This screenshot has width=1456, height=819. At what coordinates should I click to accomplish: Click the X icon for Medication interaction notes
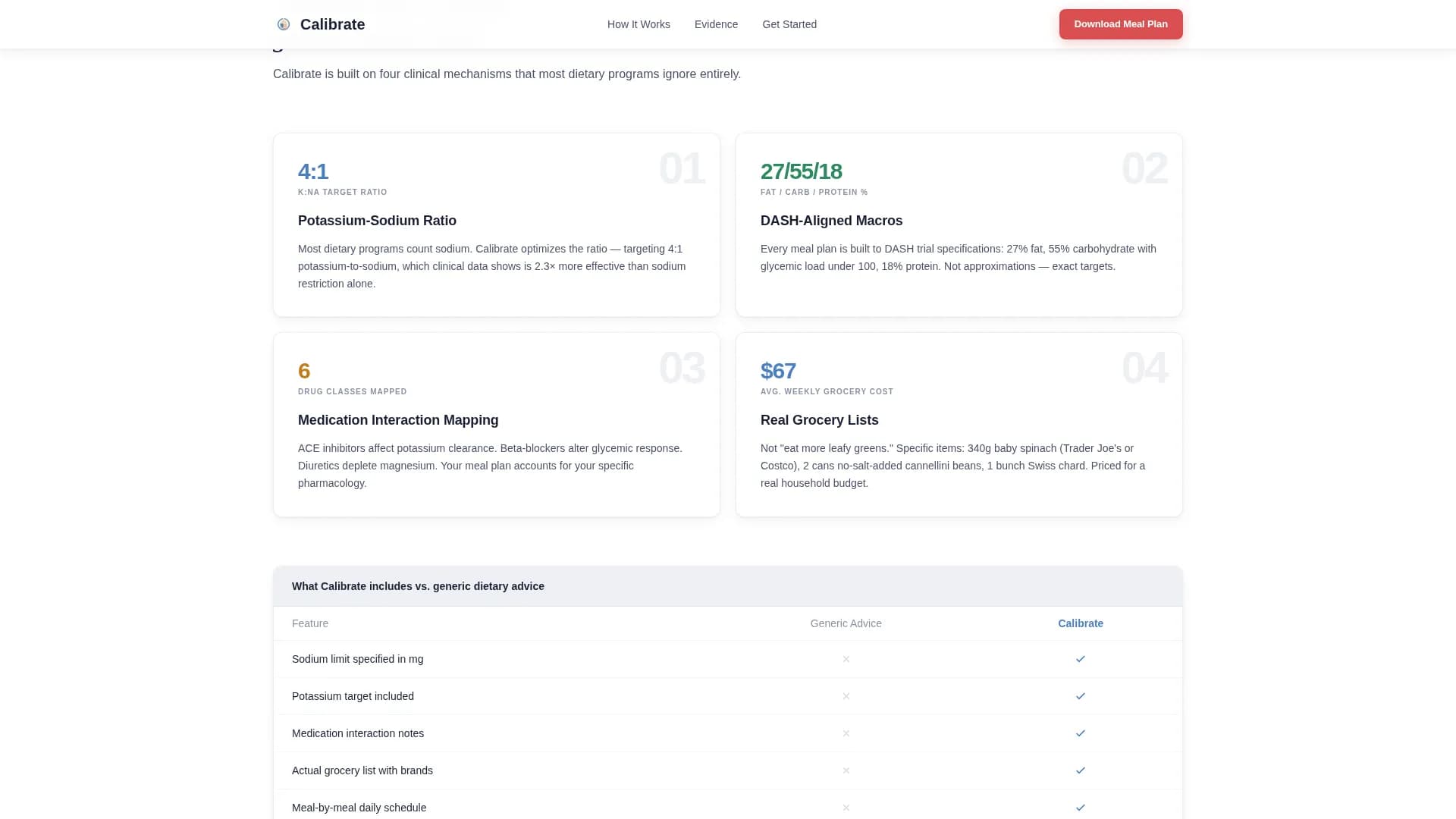846,733
